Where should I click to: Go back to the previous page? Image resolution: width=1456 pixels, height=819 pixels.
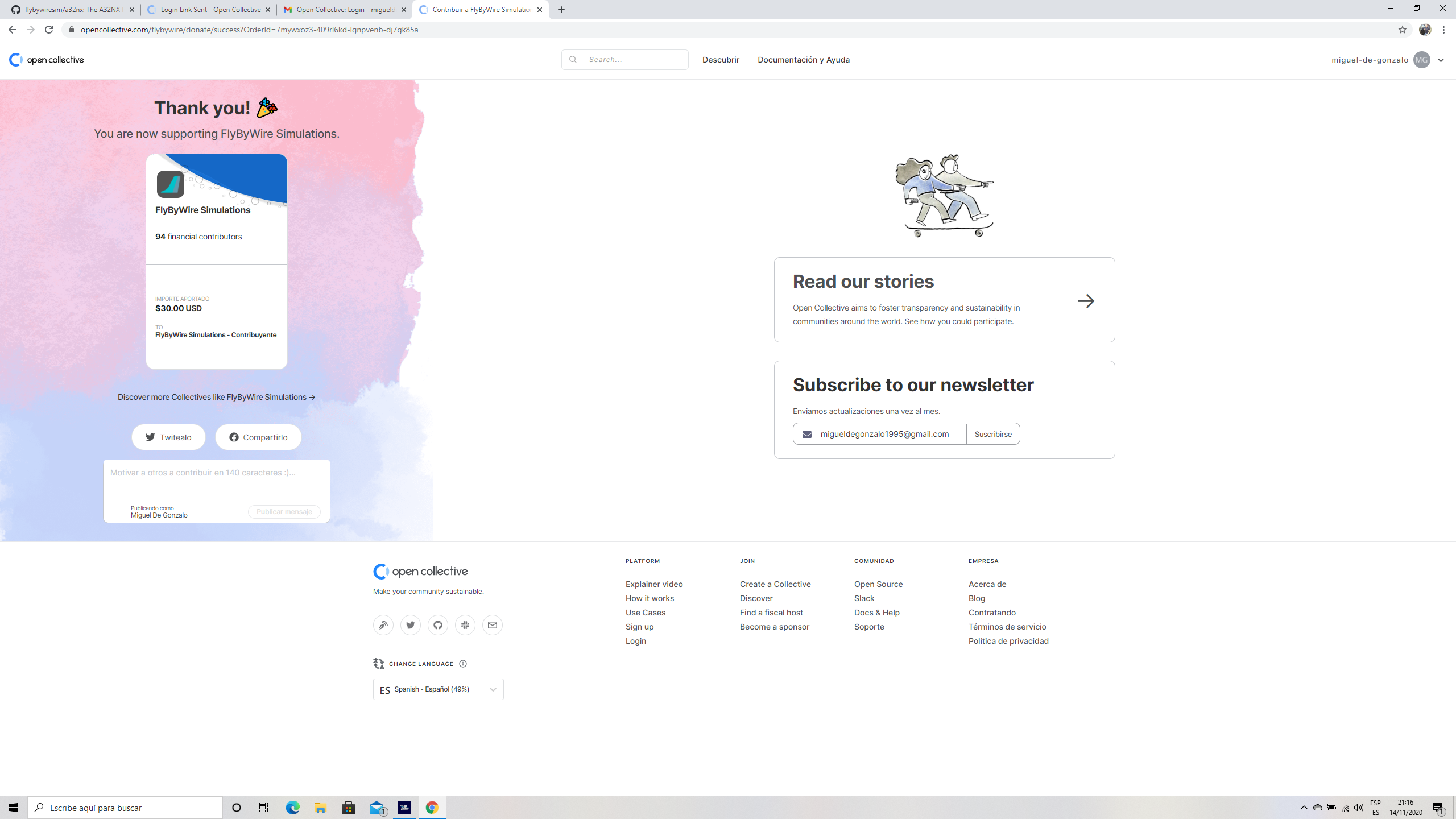[x=13, y=30]
